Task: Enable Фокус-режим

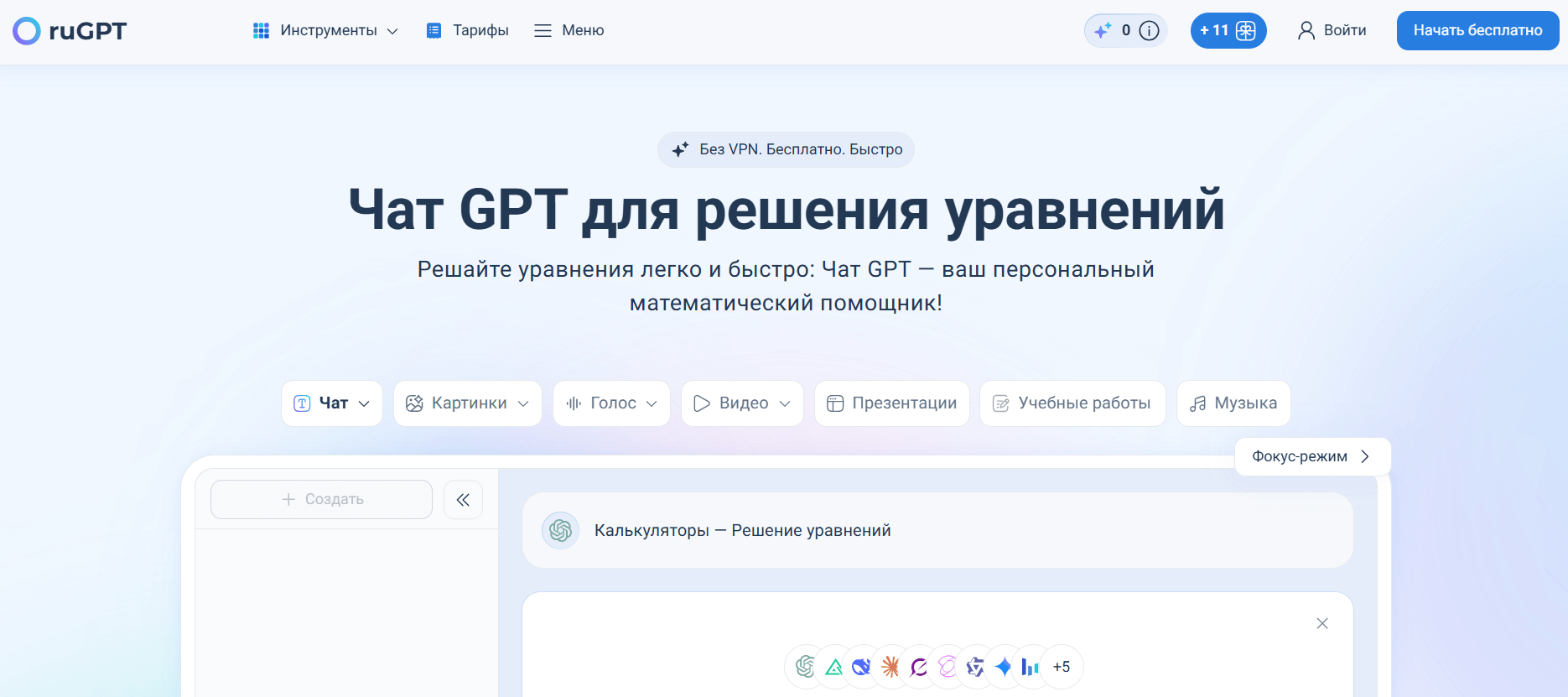Action: pos(1311,456)
